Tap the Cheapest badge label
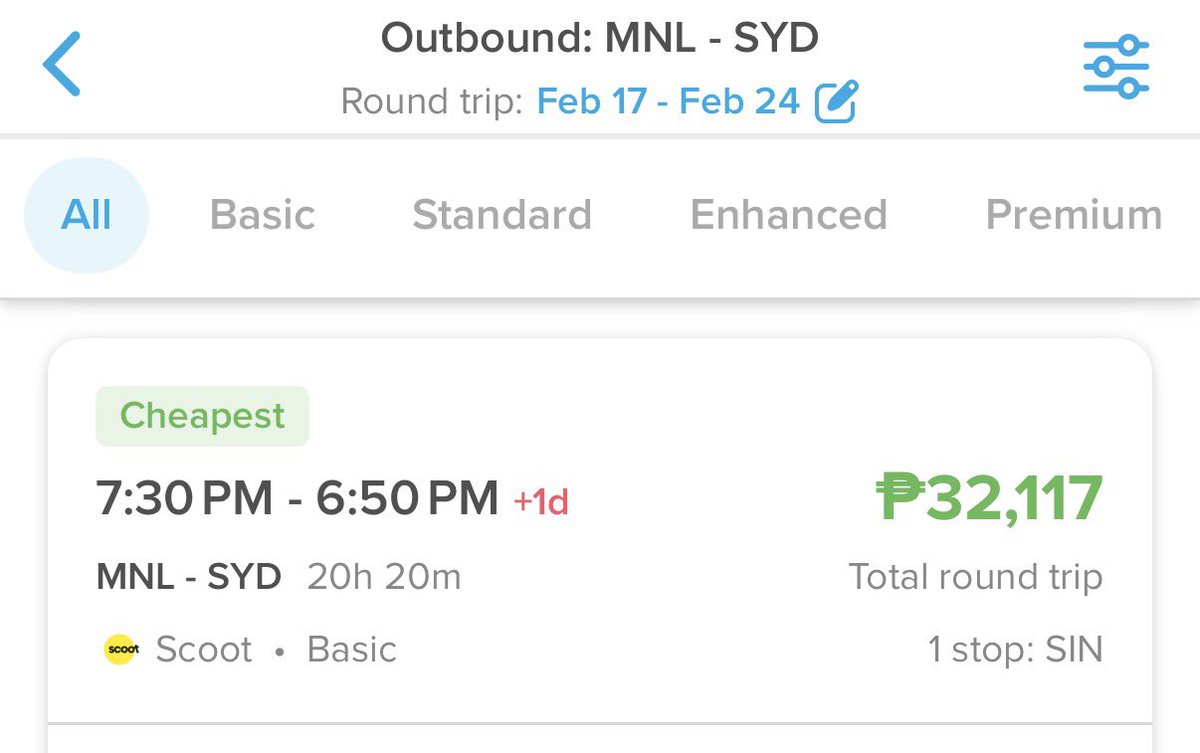The image size is (1200, 753). click(x=203, y=416)
